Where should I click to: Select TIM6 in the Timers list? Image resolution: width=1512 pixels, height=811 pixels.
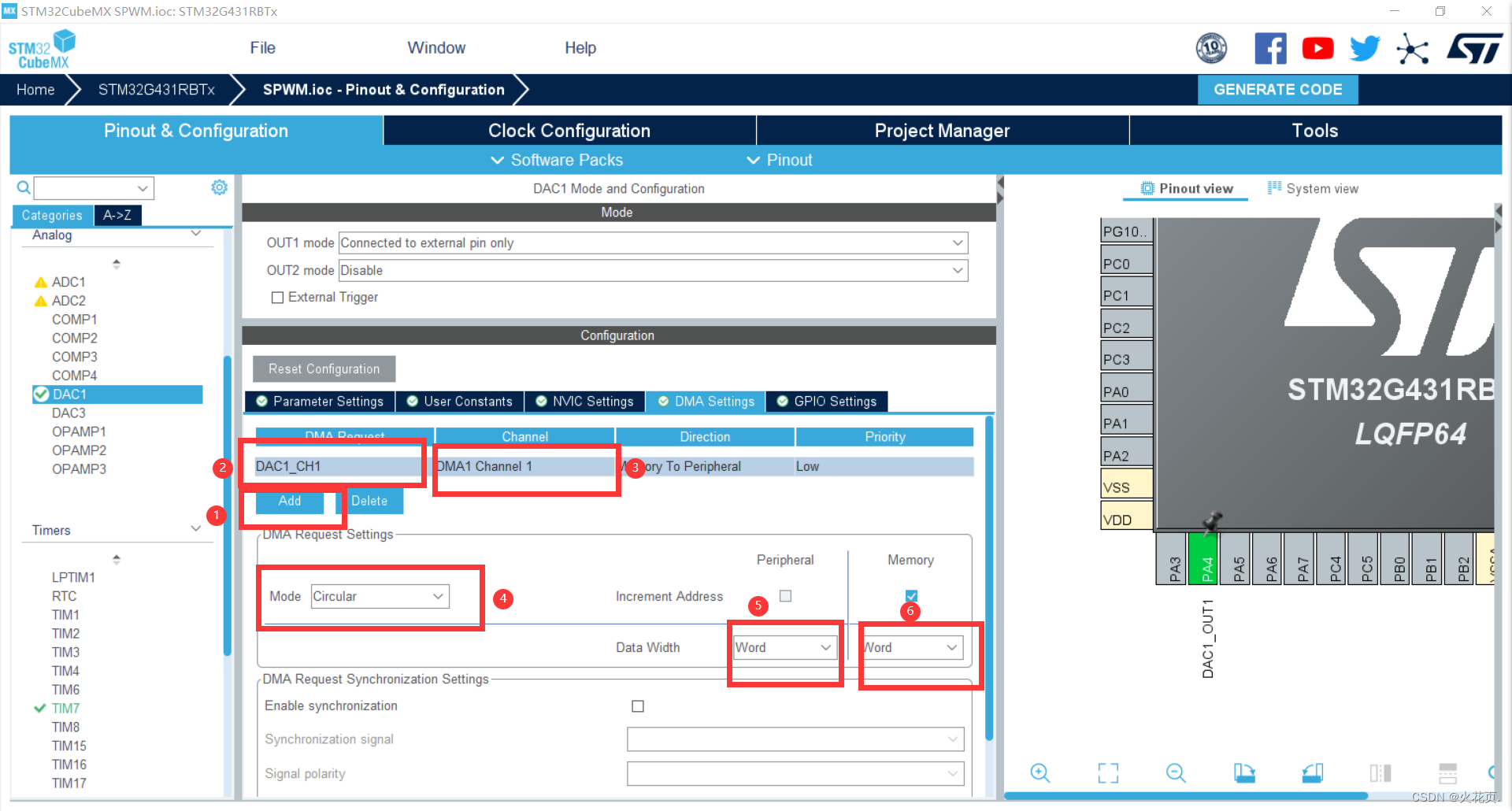pos(65,690)
